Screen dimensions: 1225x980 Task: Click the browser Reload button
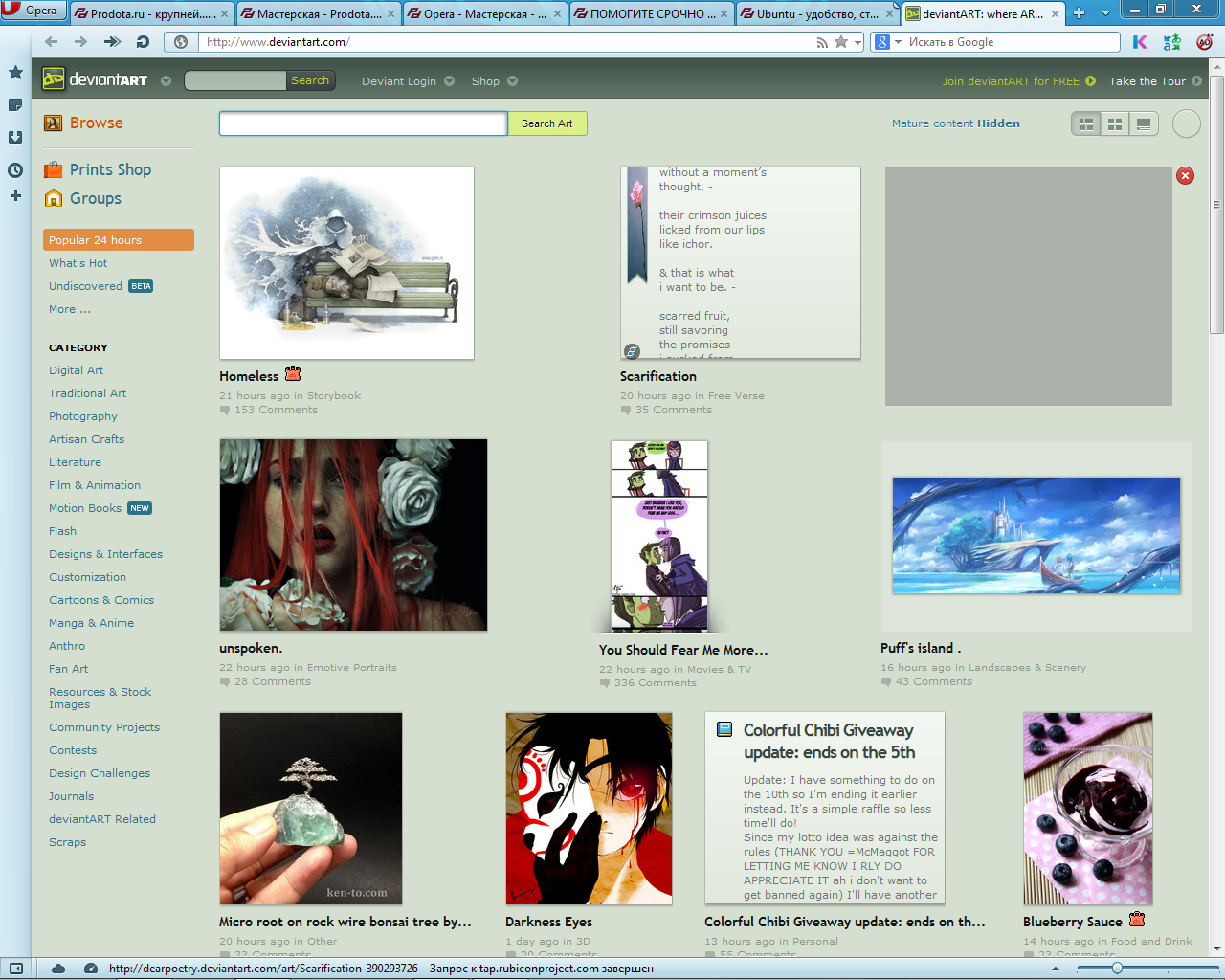click(x=143, y=42)
